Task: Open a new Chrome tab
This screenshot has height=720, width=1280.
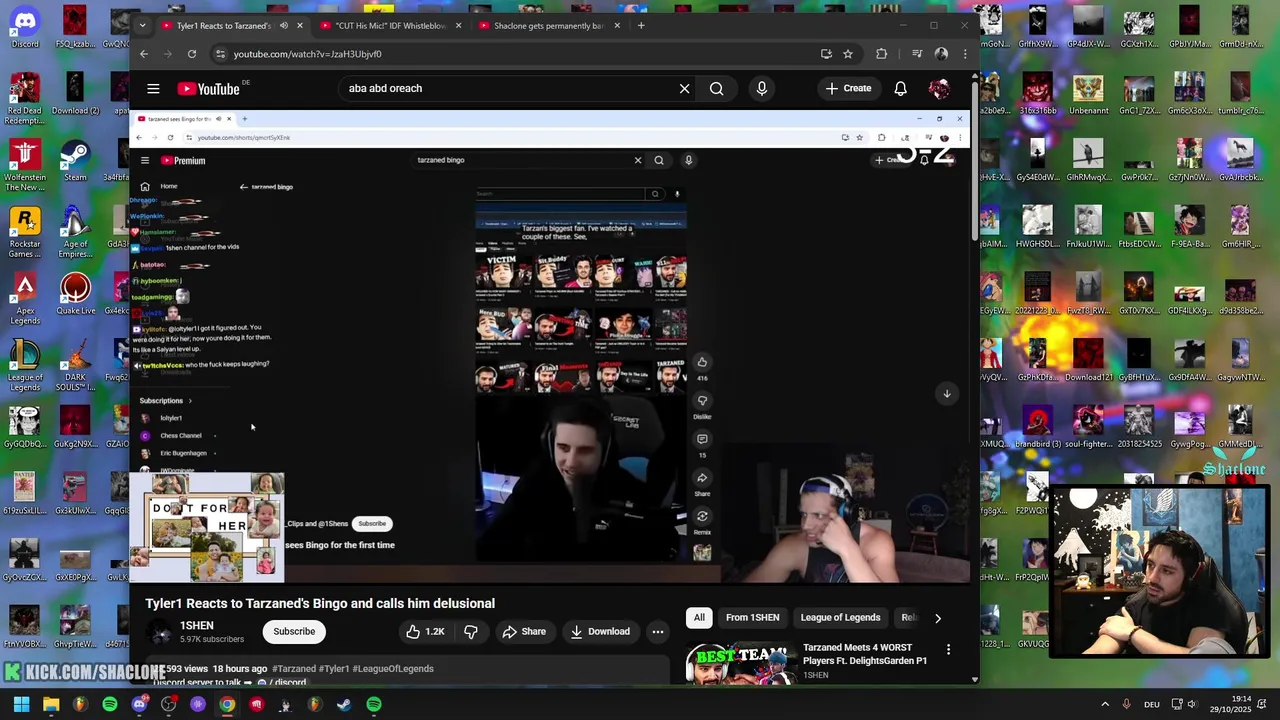Action: (641, 25)
